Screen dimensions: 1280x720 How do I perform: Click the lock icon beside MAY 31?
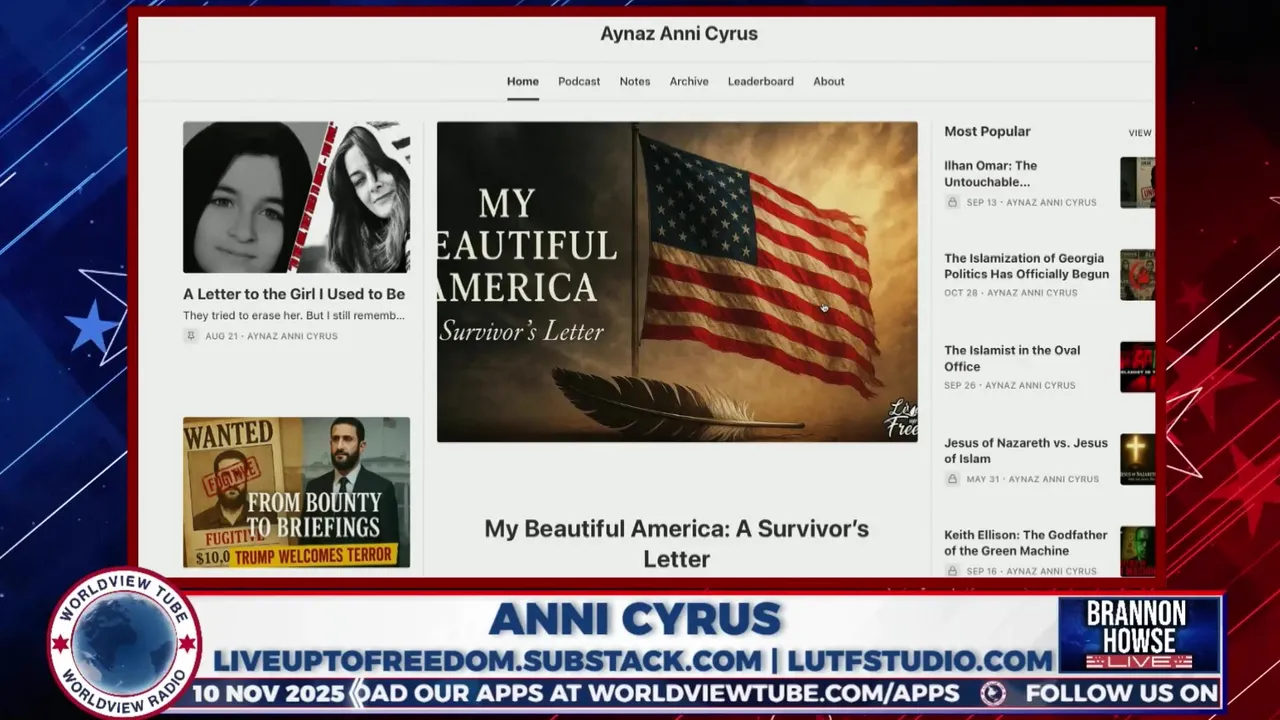point(953,479)
